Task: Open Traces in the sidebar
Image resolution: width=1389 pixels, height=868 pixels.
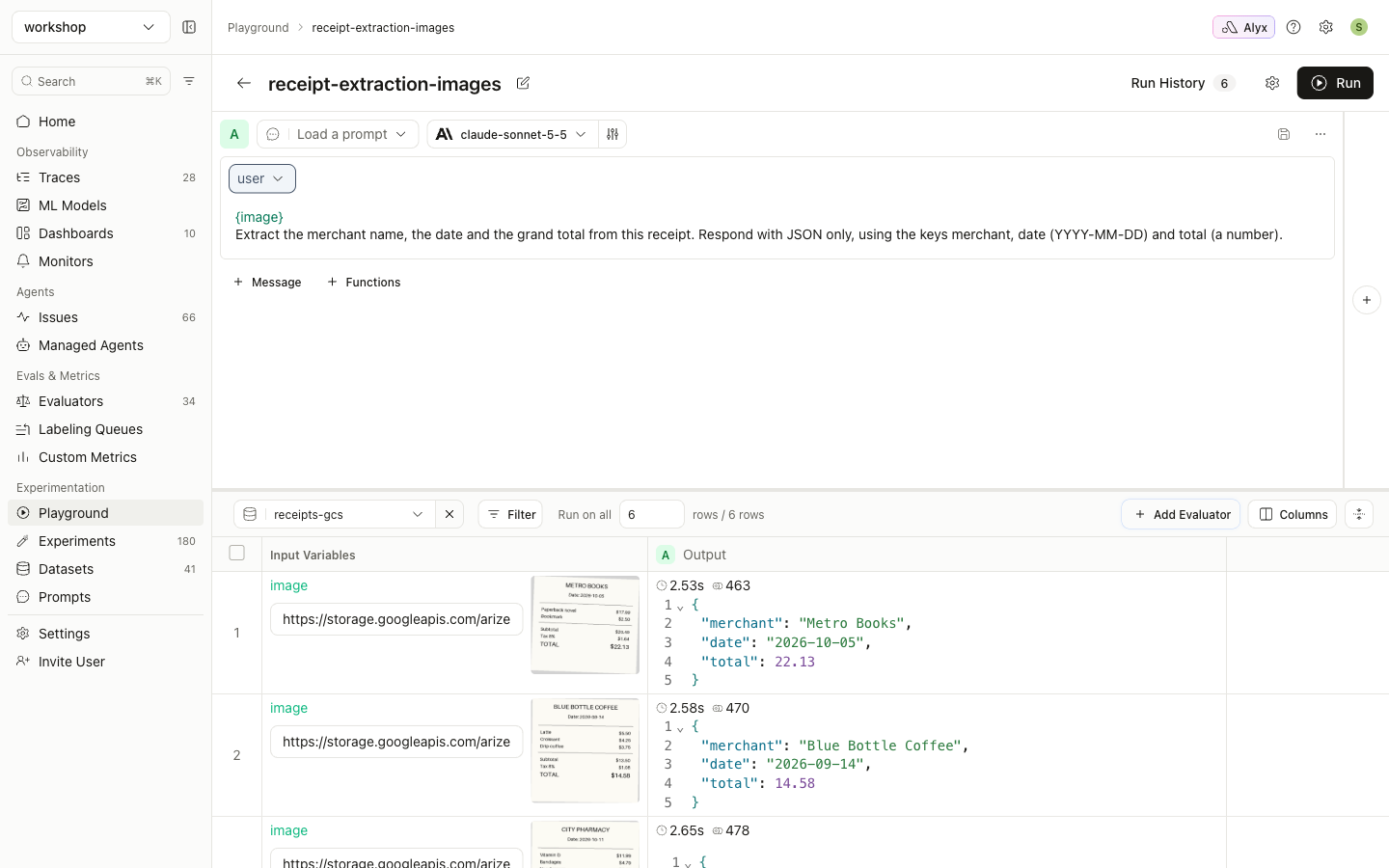Action: pyautogui.click(x=106, y=177)
